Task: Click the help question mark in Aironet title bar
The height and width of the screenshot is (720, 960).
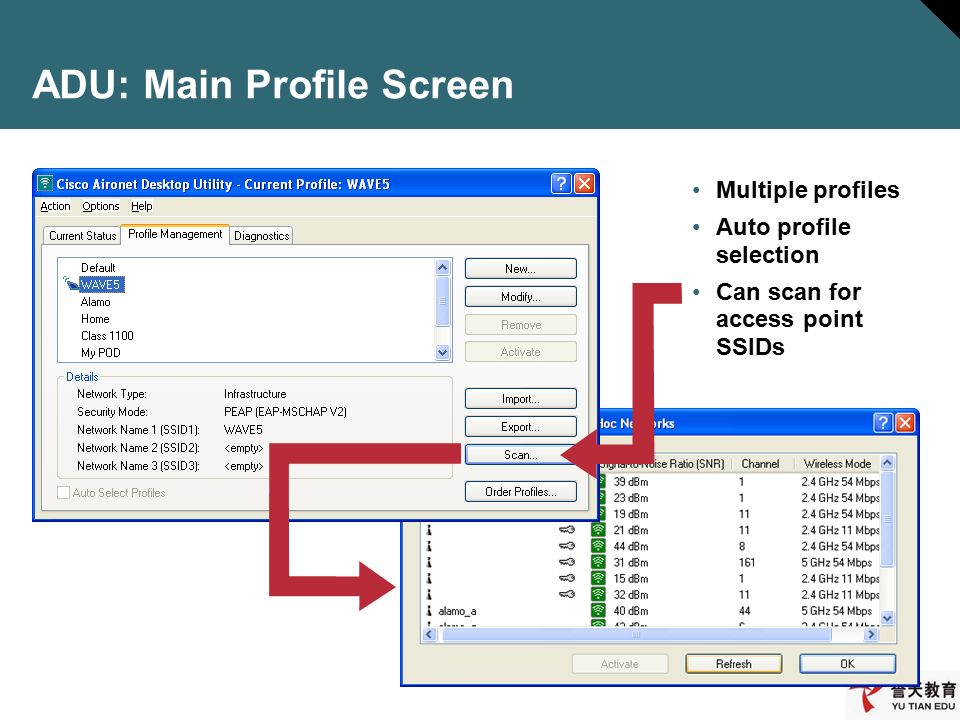Action: [x=561, y=184]
